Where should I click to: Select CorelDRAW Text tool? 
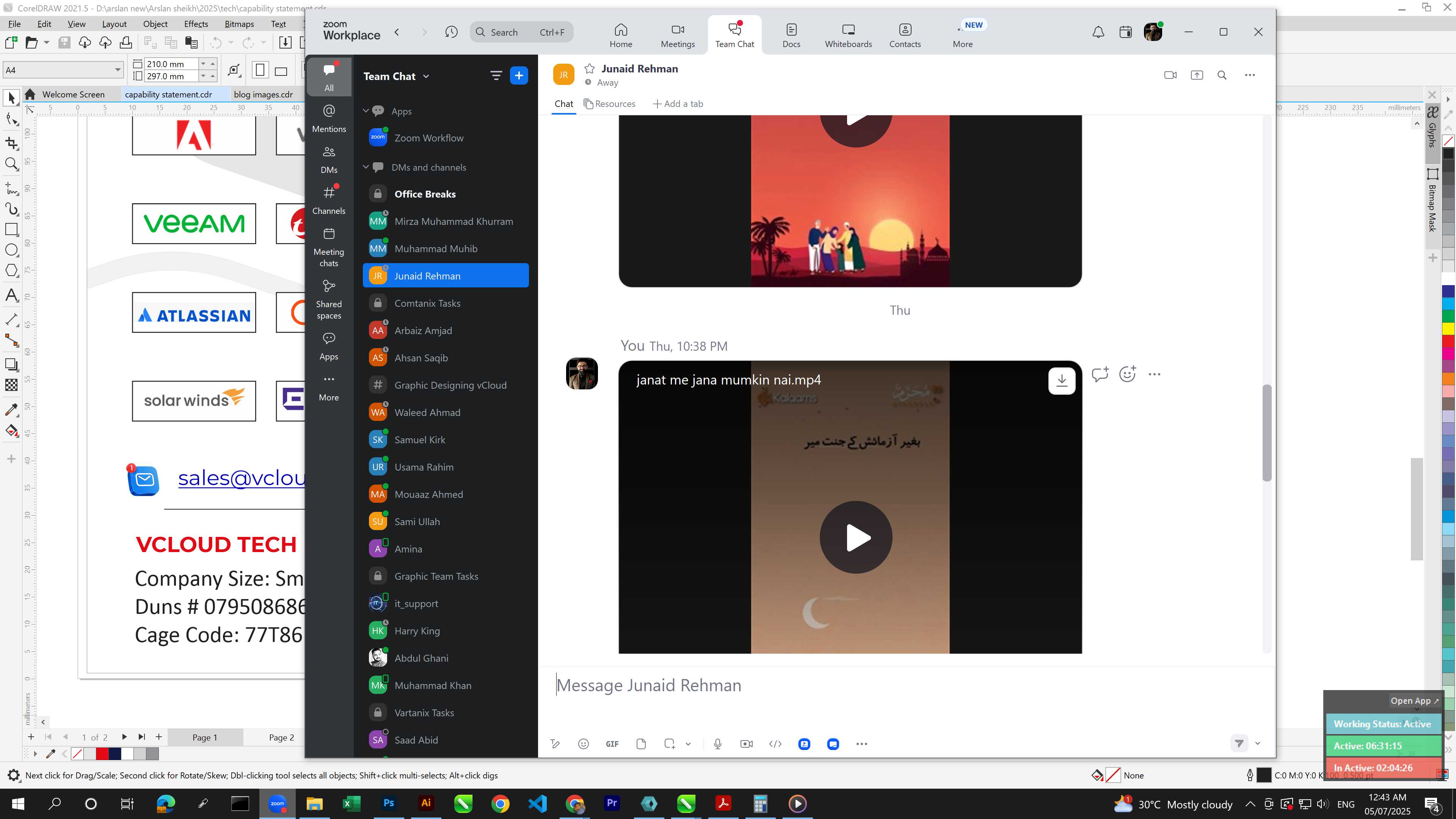click(11, 295)
